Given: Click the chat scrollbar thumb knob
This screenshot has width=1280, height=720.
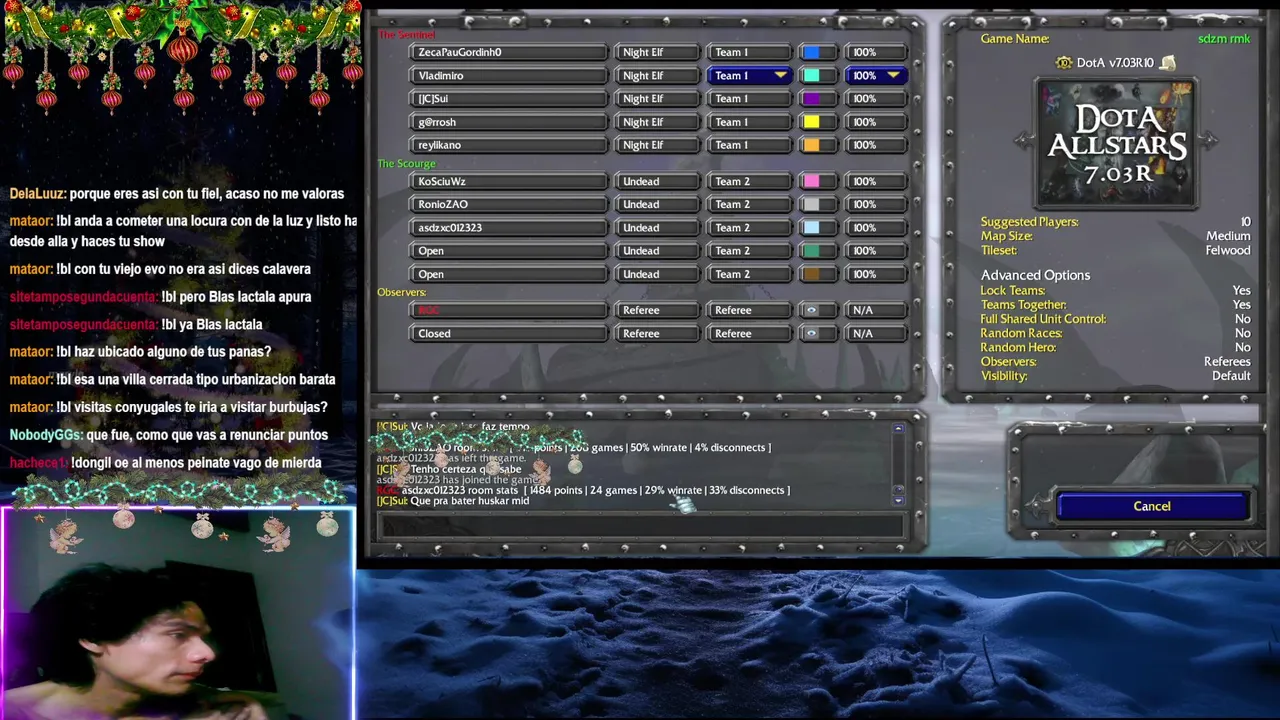Looking at the screenshot, I should pos(898,489).
